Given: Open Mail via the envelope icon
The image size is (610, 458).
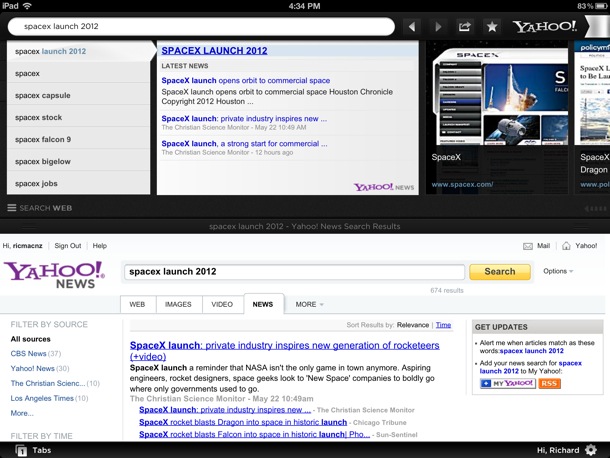Looking at the screenshot, I should point(528,246).
